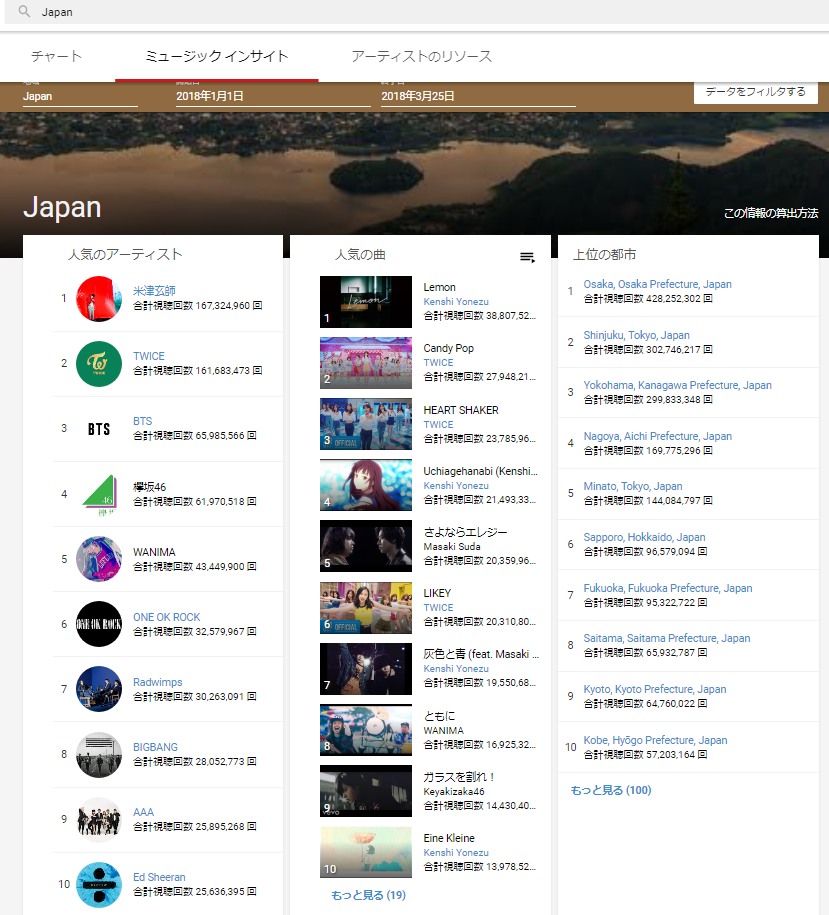Open the Radwimps name link

(x=158, y=682)
